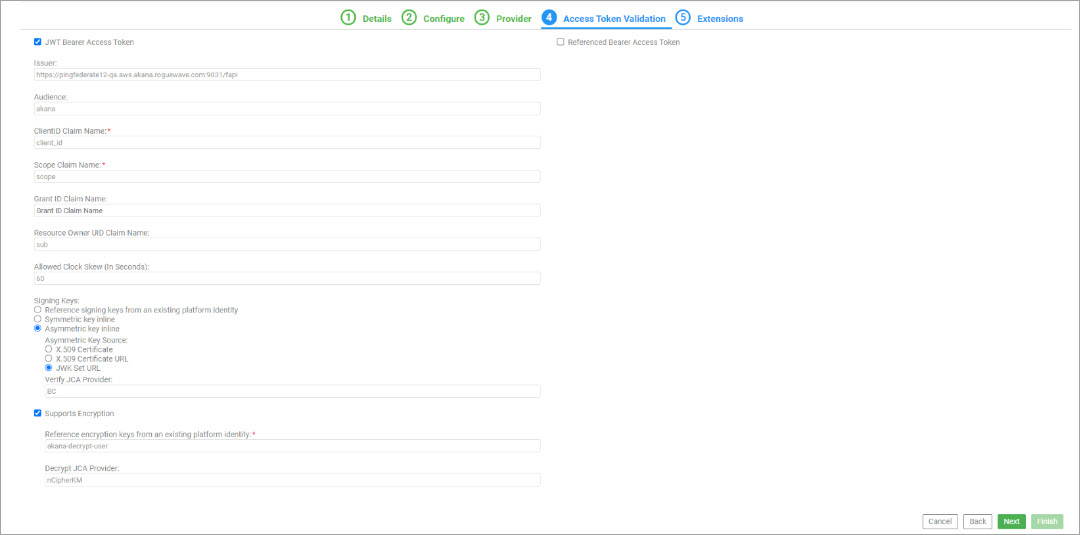Screen dimensions: 1080x535
Task: Switch to the Extensions tab
Action: click(719, 19)
